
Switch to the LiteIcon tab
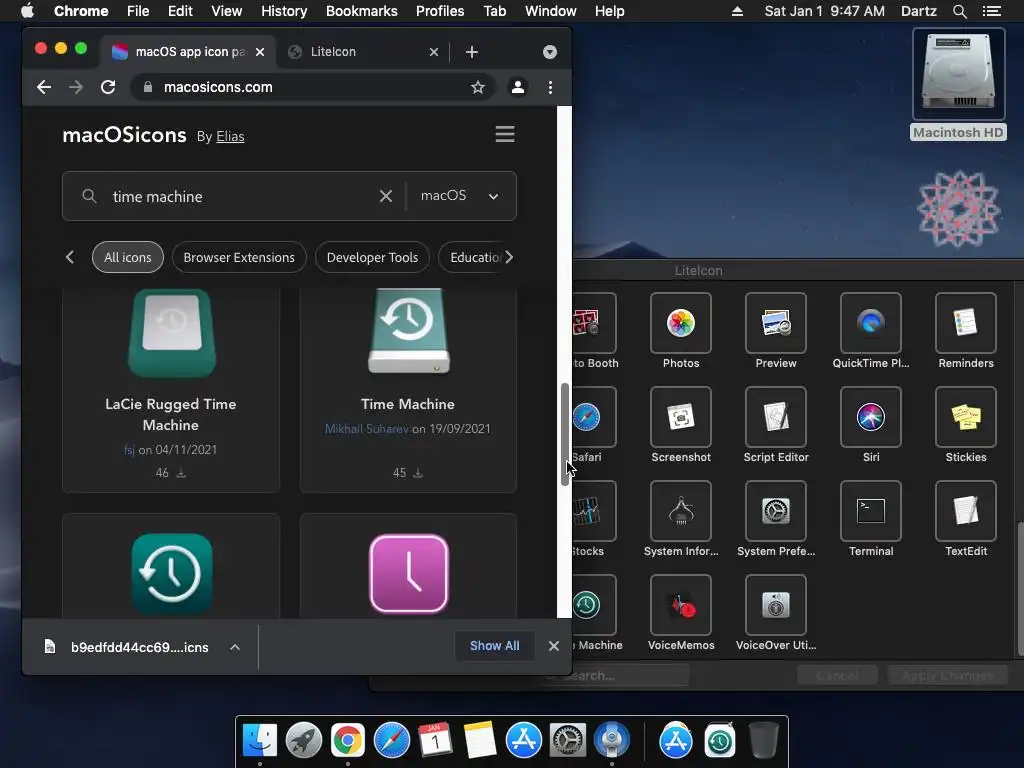click(x=363, y=52)
